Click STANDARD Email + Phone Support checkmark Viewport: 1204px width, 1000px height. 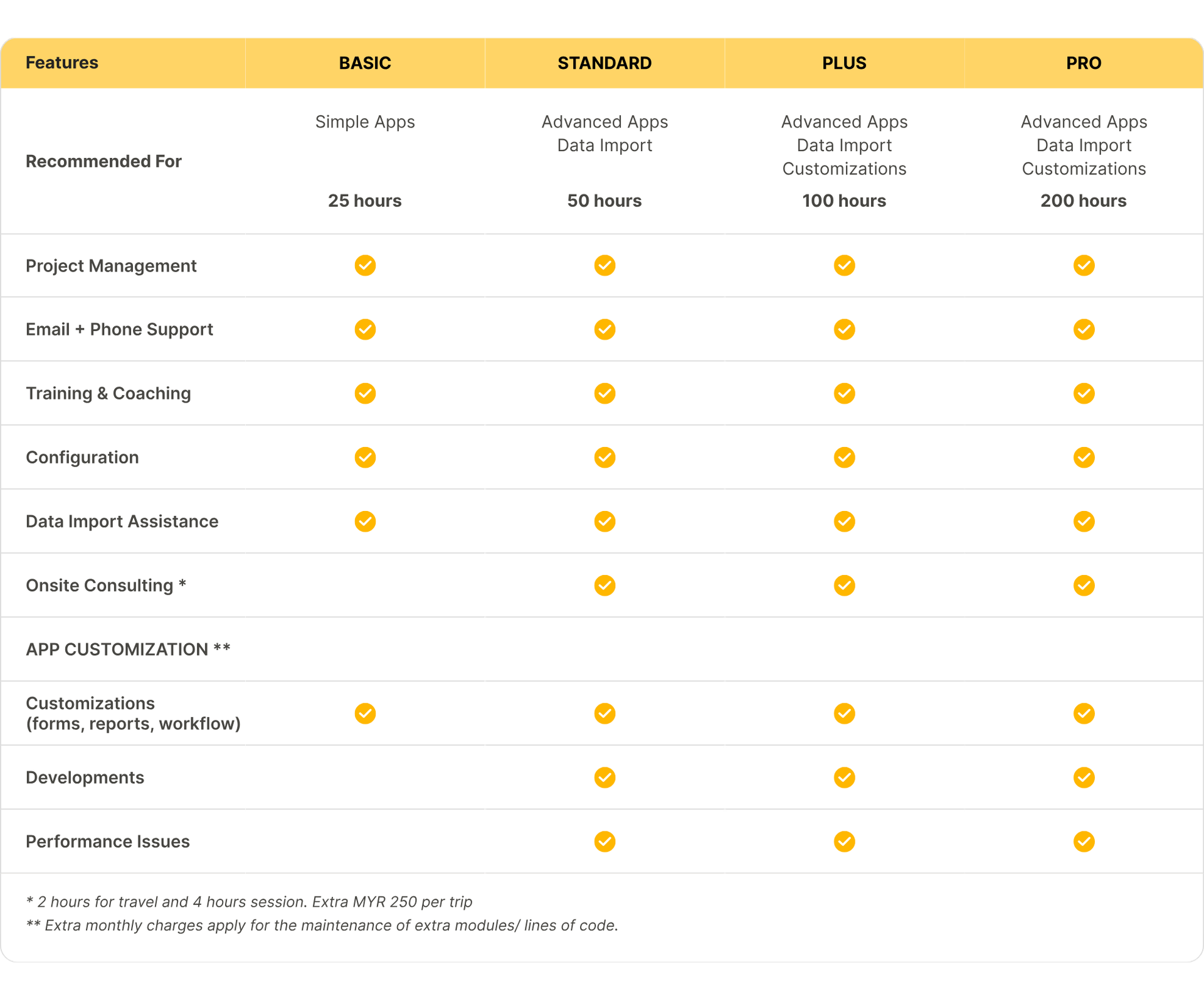[605, 329]
